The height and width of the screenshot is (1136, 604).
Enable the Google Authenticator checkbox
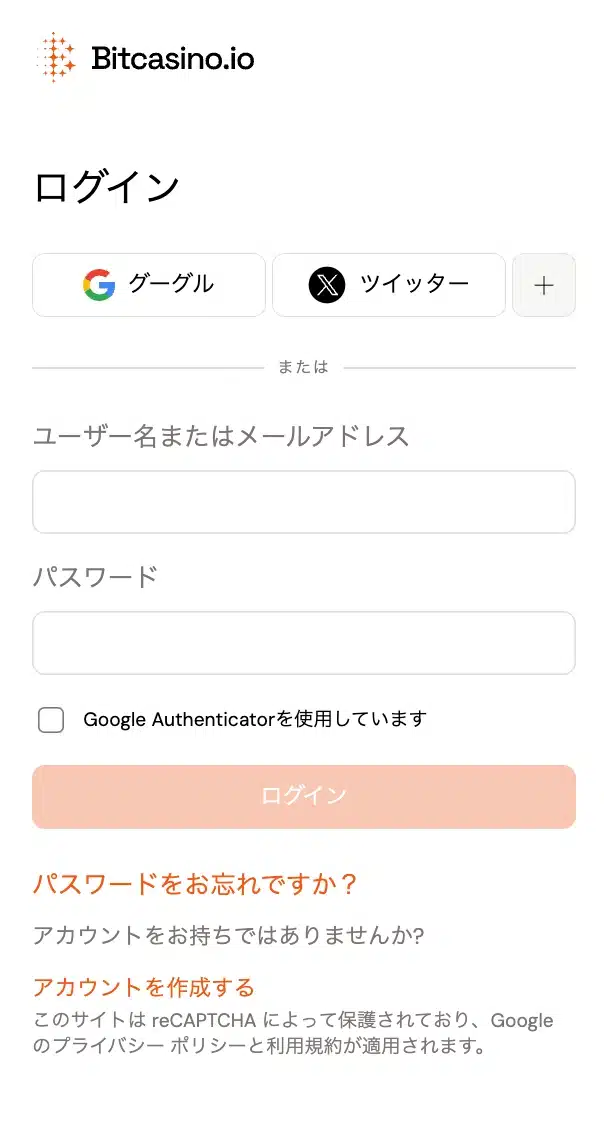(x=51, y=720)
